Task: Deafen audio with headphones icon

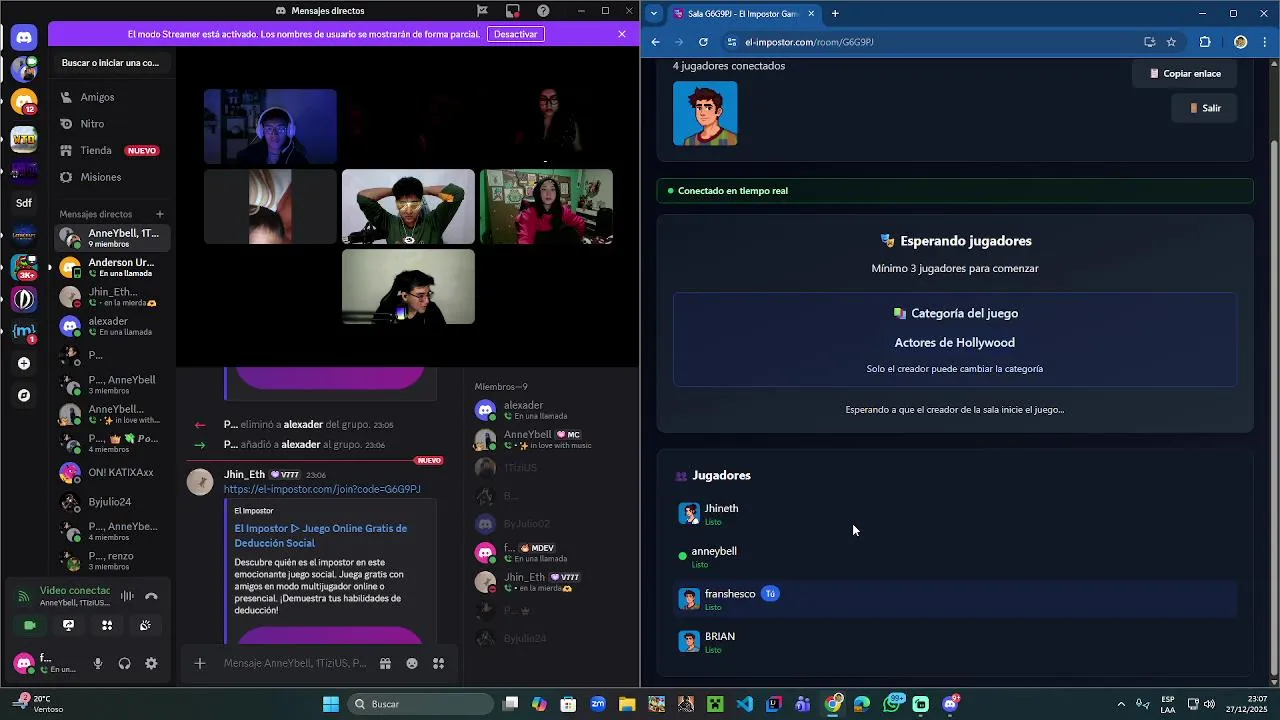Action: [124, 663]
